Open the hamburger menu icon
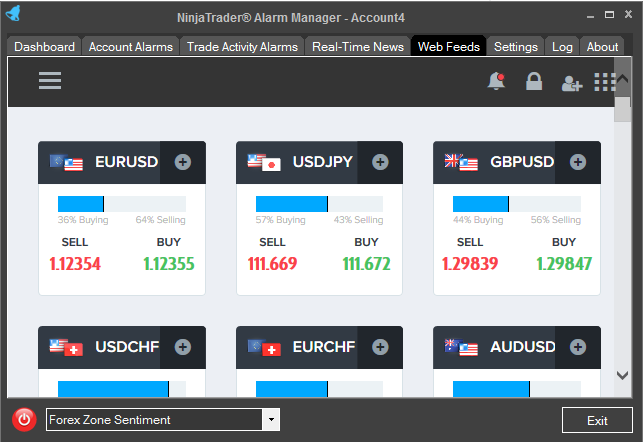The image size is (644, 442). pyautogui.click(x=50, y=81)
